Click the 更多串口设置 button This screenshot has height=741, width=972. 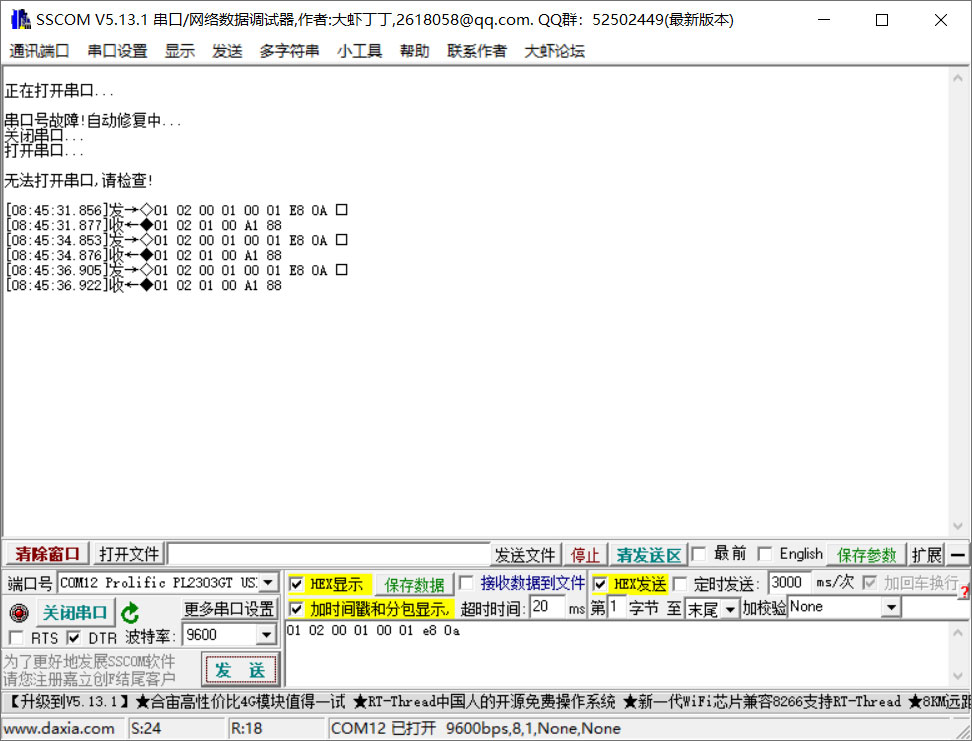[x=229, y=609]
